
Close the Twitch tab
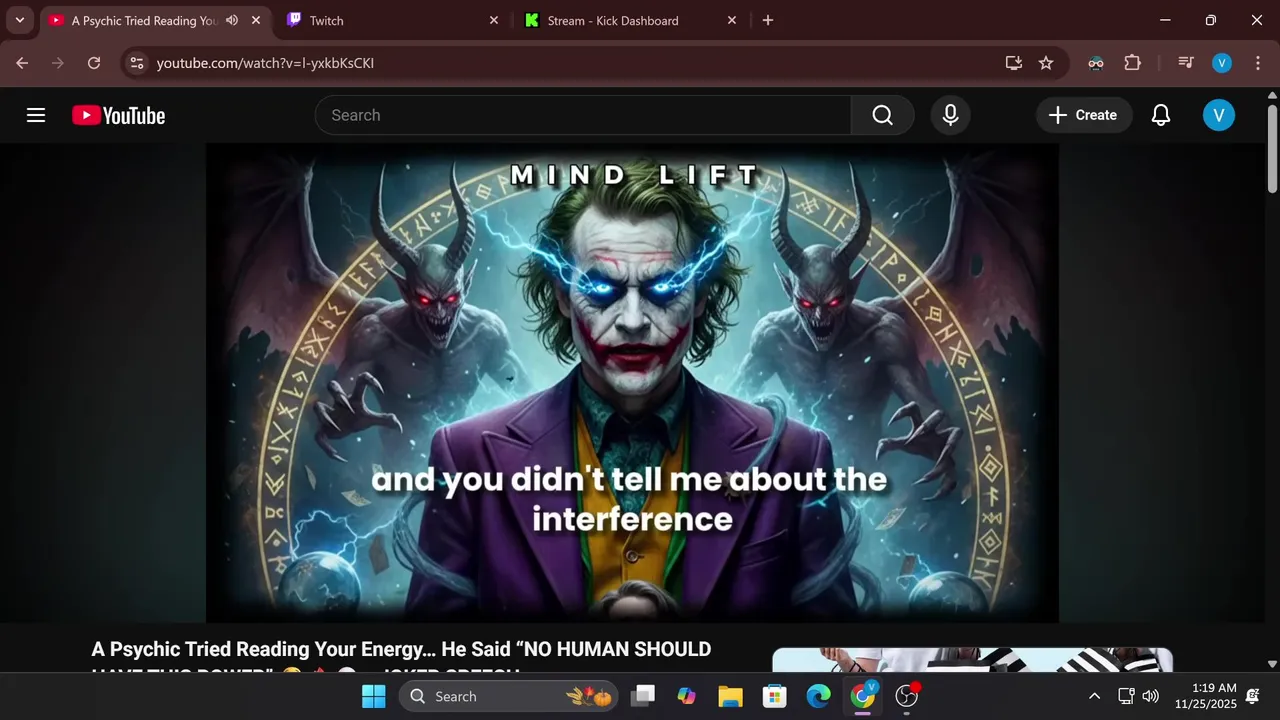pos(494,20)
